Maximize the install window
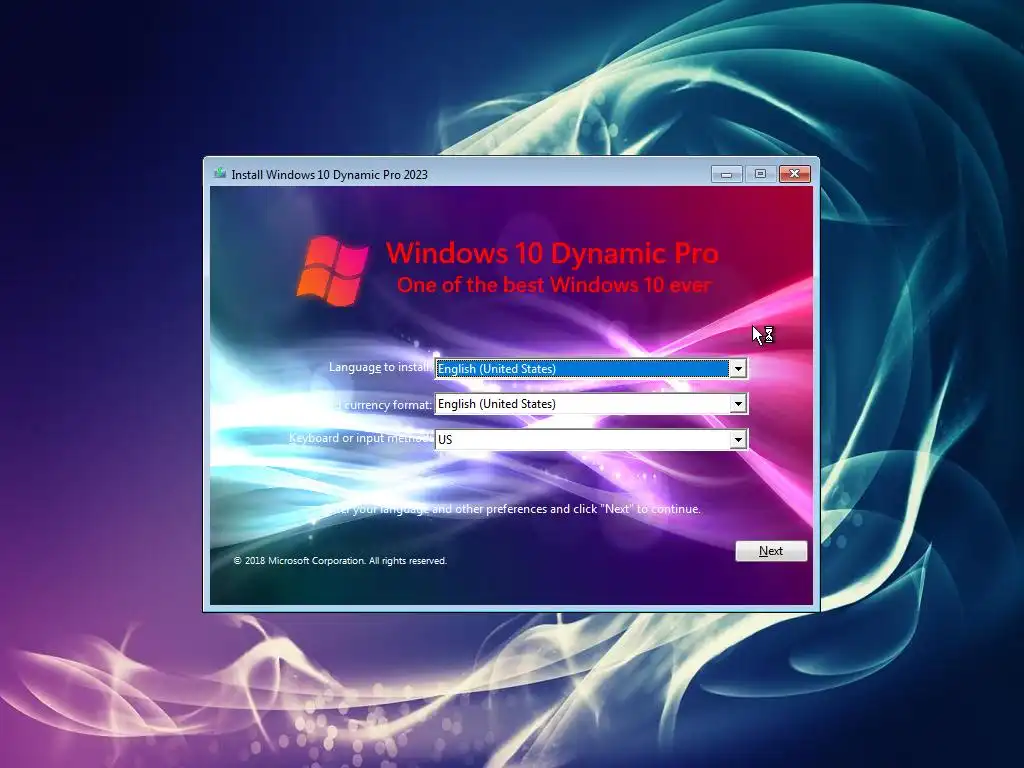The height and width of the screenshot is (768, 1024). coord(760,174)
